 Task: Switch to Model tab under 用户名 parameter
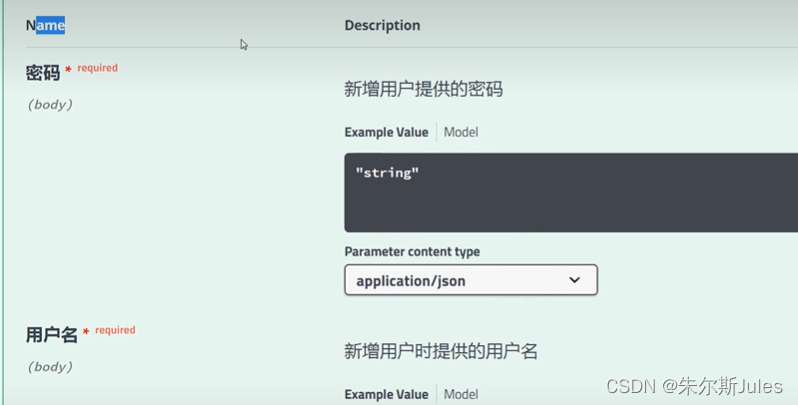[461, 394]
